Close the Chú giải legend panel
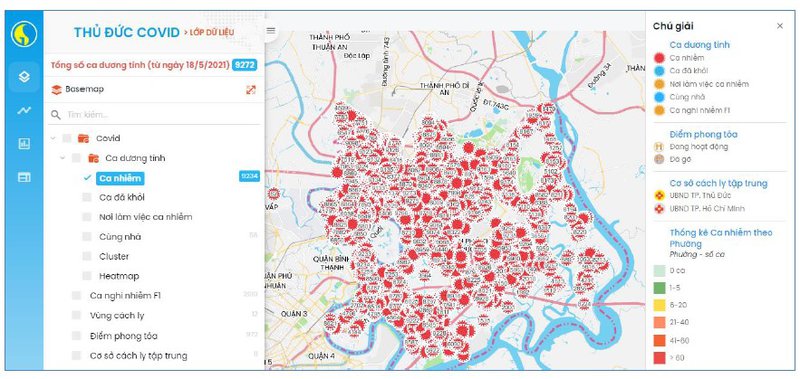Image resolution: width=800 pixels, height=379 pixels. coord(780,26)
